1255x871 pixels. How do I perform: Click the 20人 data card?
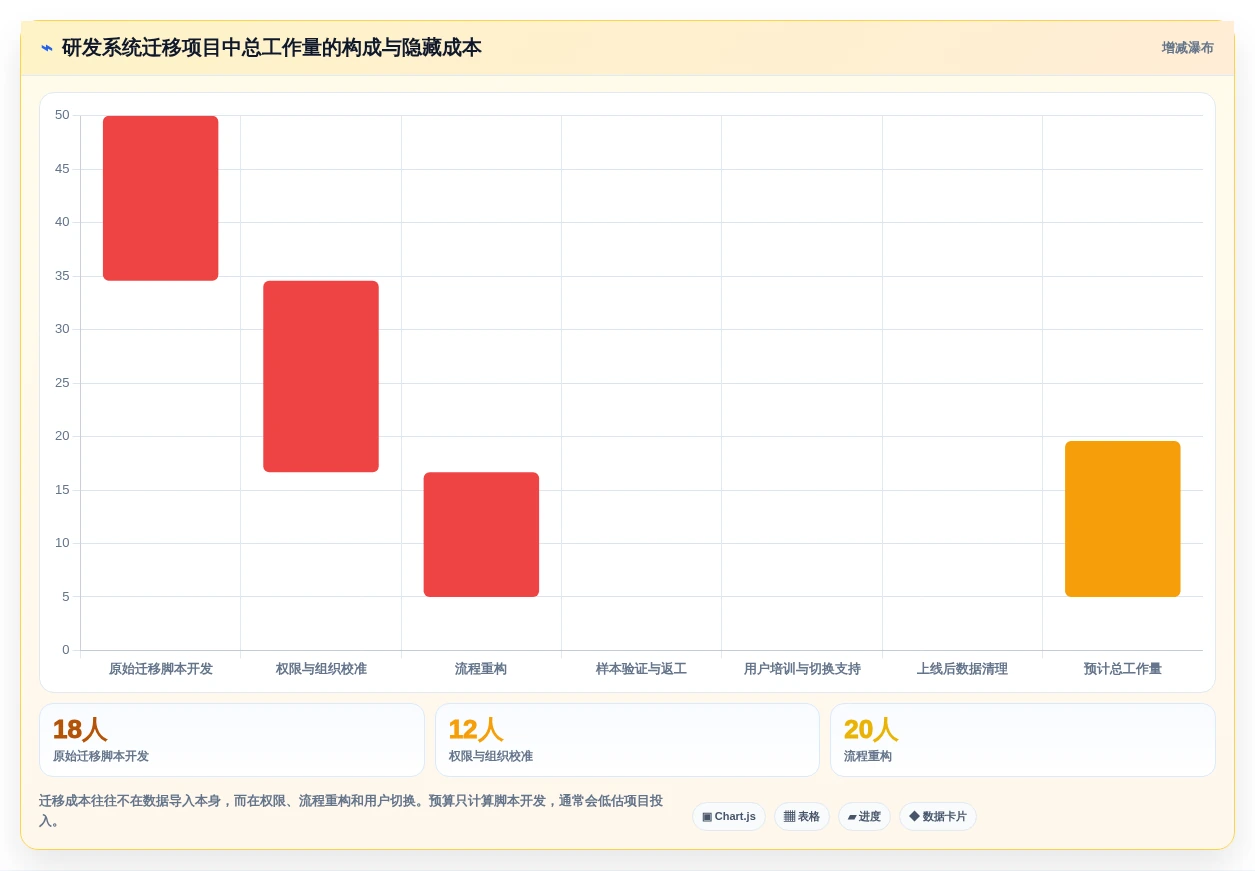point(1023,740)
